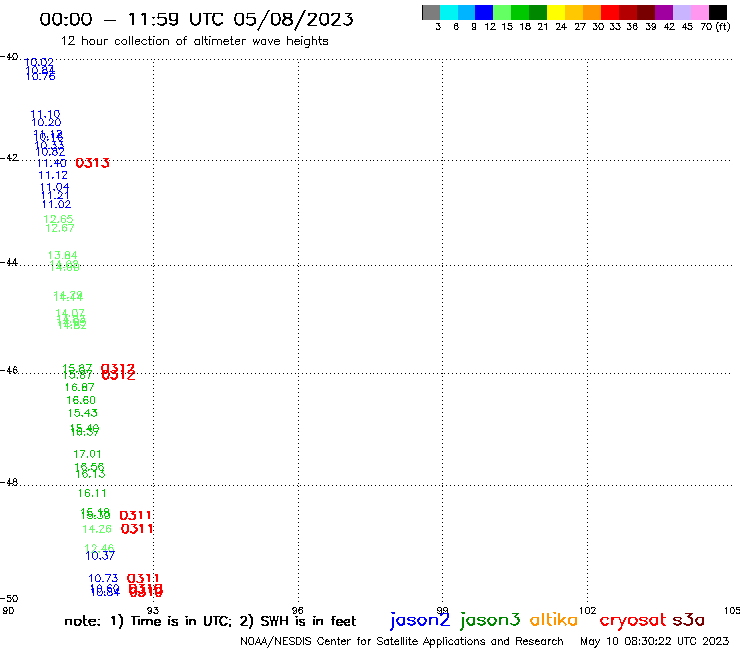This screenshot has width=740, height=650.
Task: Click the '-48' latitude axis label
Action: (x=9, y=482)
